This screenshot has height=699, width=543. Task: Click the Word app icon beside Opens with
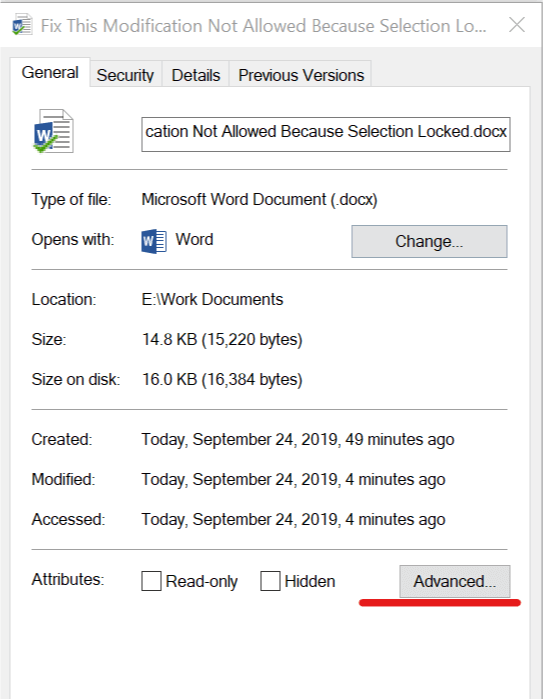click(154, 241)
